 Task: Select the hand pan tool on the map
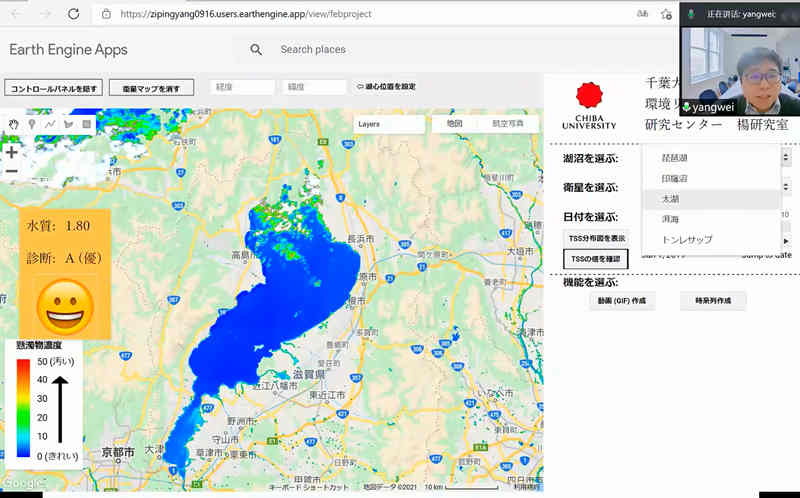pyautogui.click(x=14, y=124)
